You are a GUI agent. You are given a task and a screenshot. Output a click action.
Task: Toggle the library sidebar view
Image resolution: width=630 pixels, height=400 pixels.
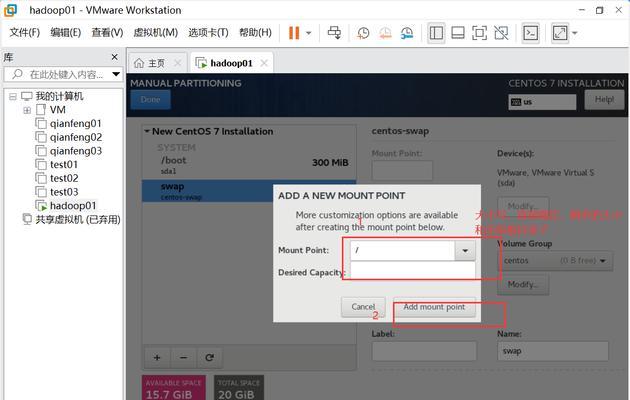coord(436,33)
